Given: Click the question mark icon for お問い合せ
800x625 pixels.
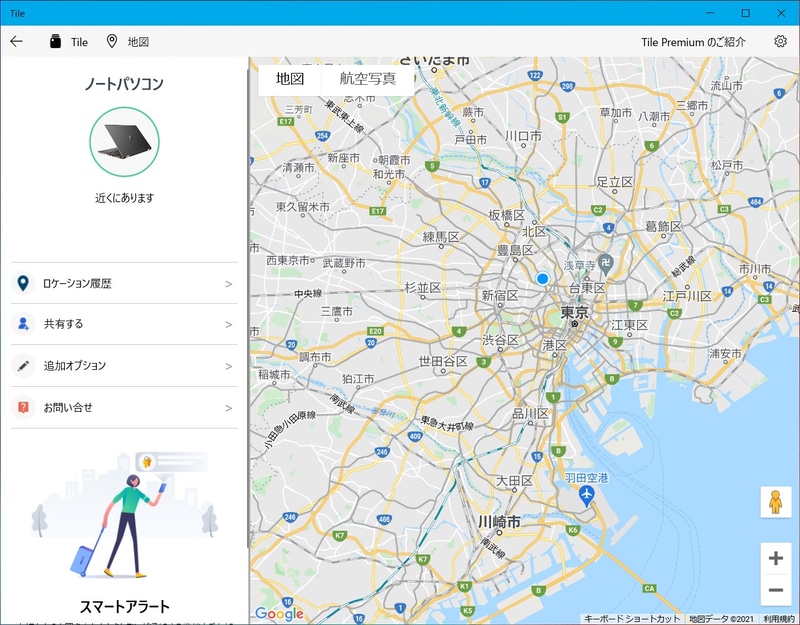Looking at the screenshot, I should tap(22, 408).
